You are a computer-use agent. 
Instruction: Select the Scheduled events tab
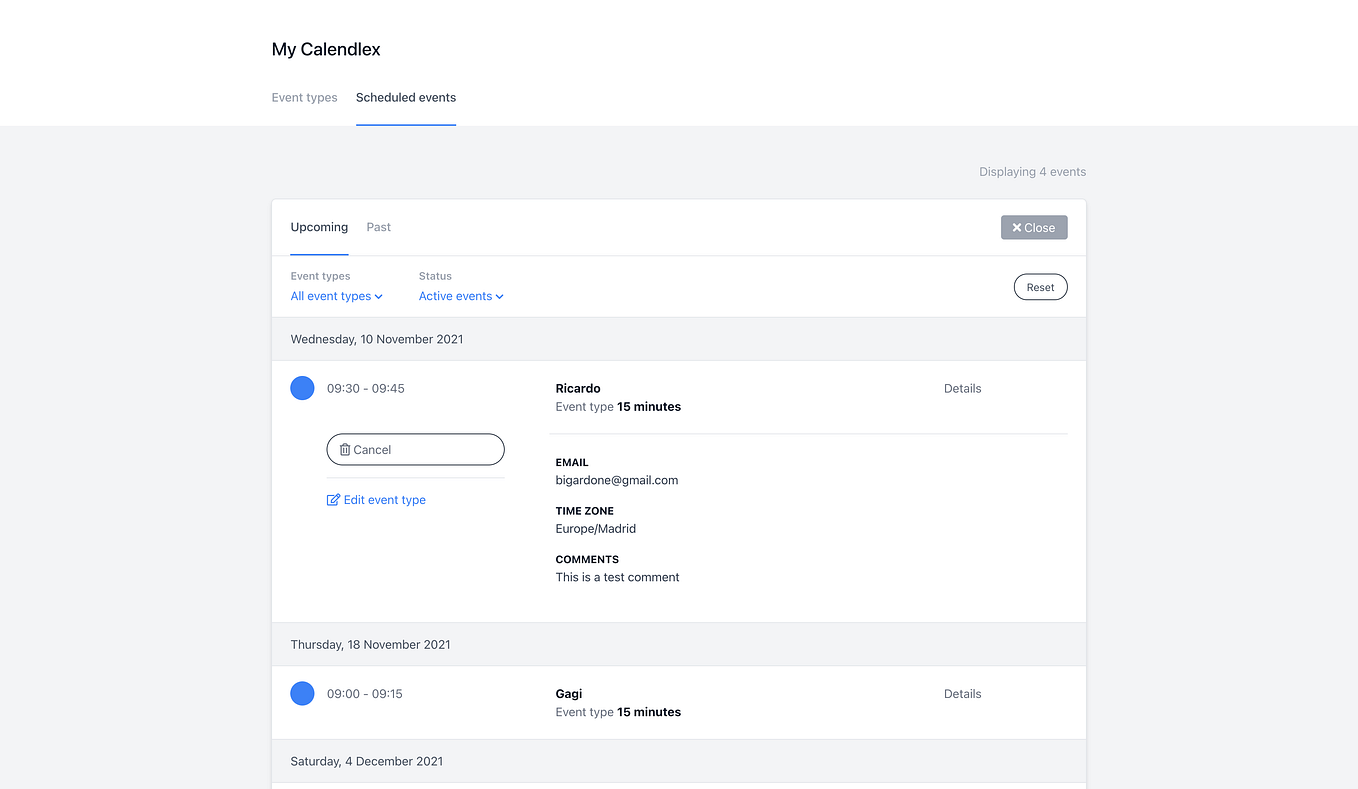[405, 97]
